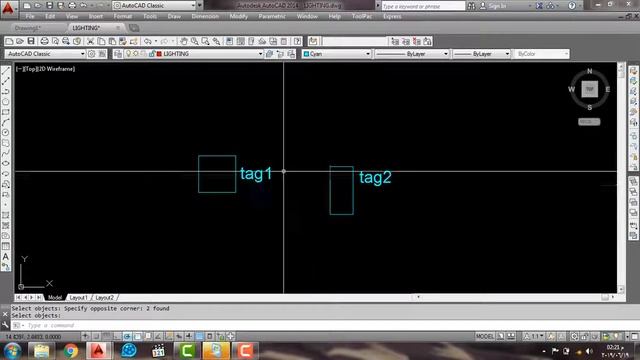The image size is (640, 360).
Task: Toggle the LIGHTING layer on/off lightbulb
Action: tap(128, 54)
